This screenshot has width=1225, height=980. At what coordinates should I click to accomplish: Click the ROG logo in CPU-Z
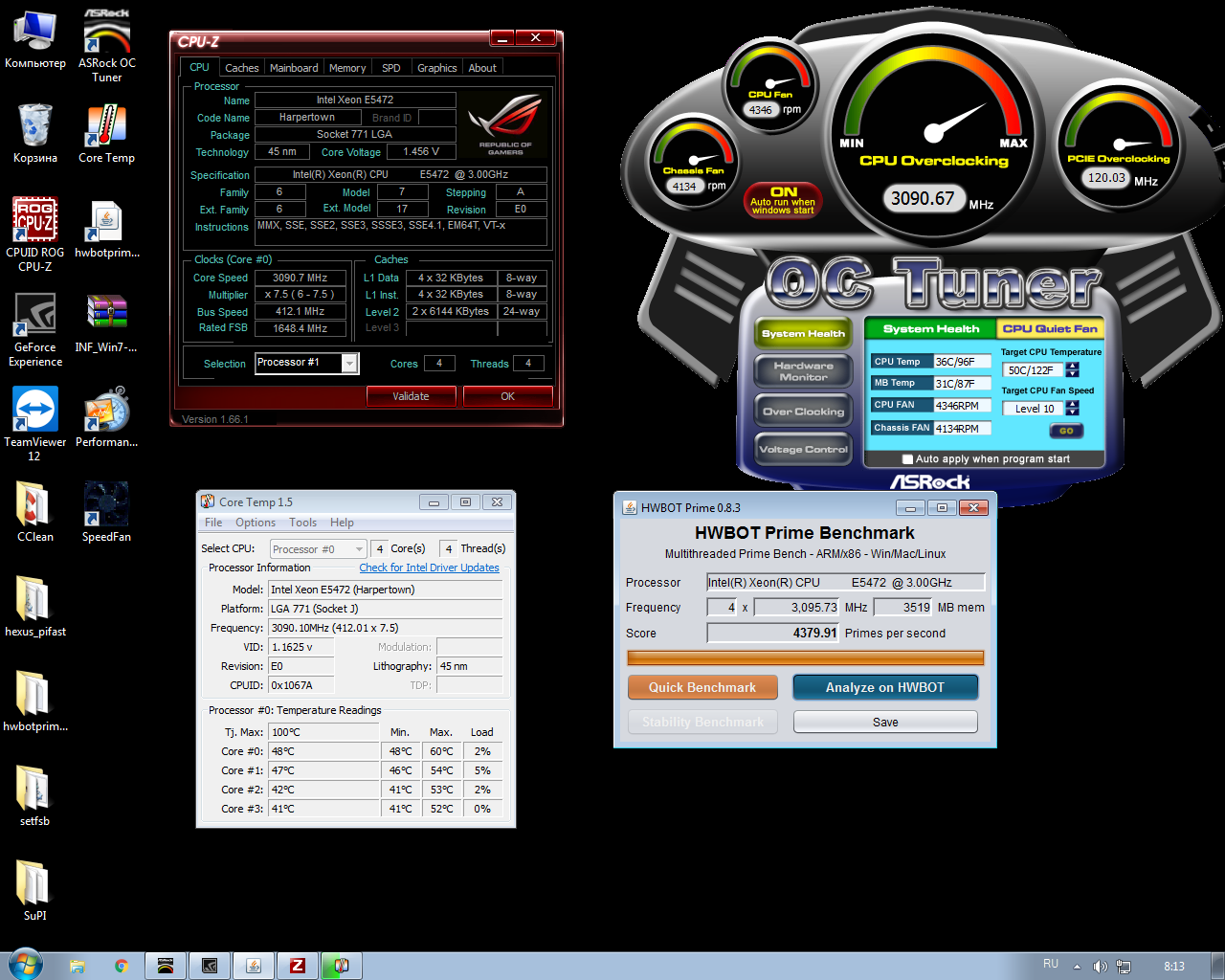point(505,124)
